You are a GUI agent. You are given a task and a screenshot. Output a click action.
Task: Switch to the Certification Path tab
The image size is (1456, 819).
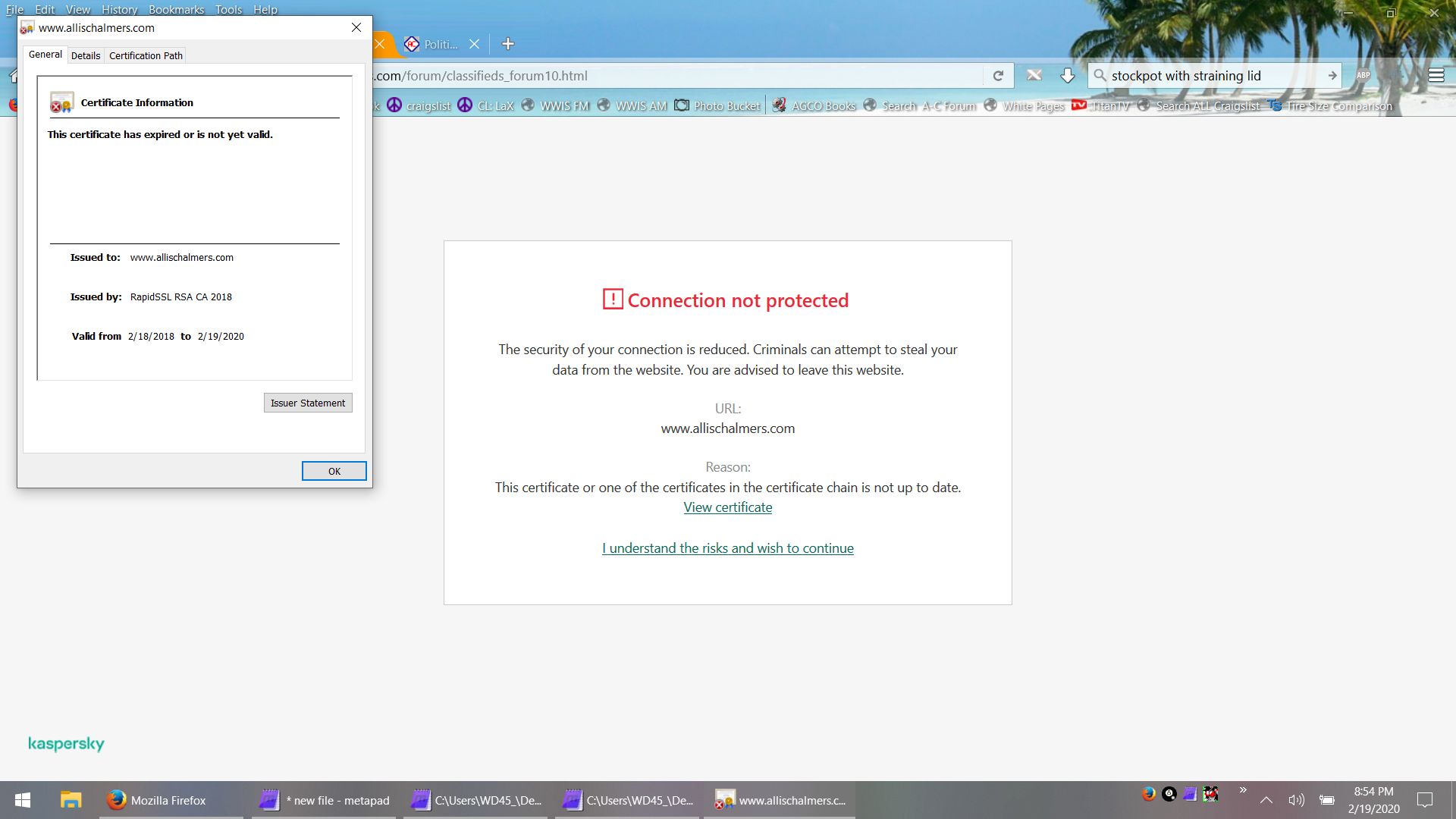point(146,55)
